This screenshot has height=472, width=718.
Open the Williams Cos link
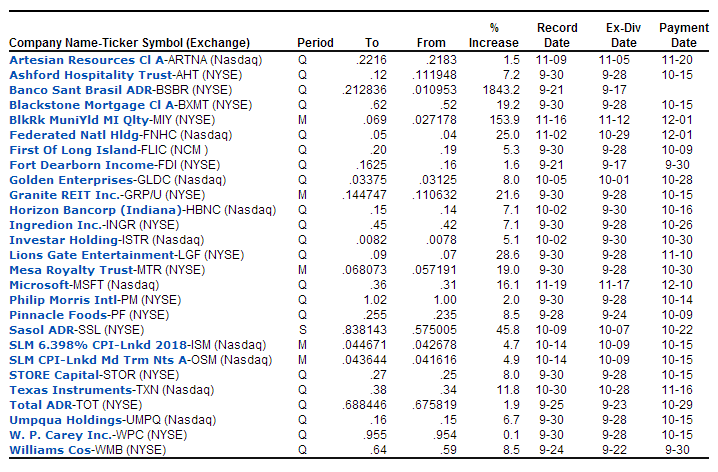pyautogui.click(x=50, y=450)
